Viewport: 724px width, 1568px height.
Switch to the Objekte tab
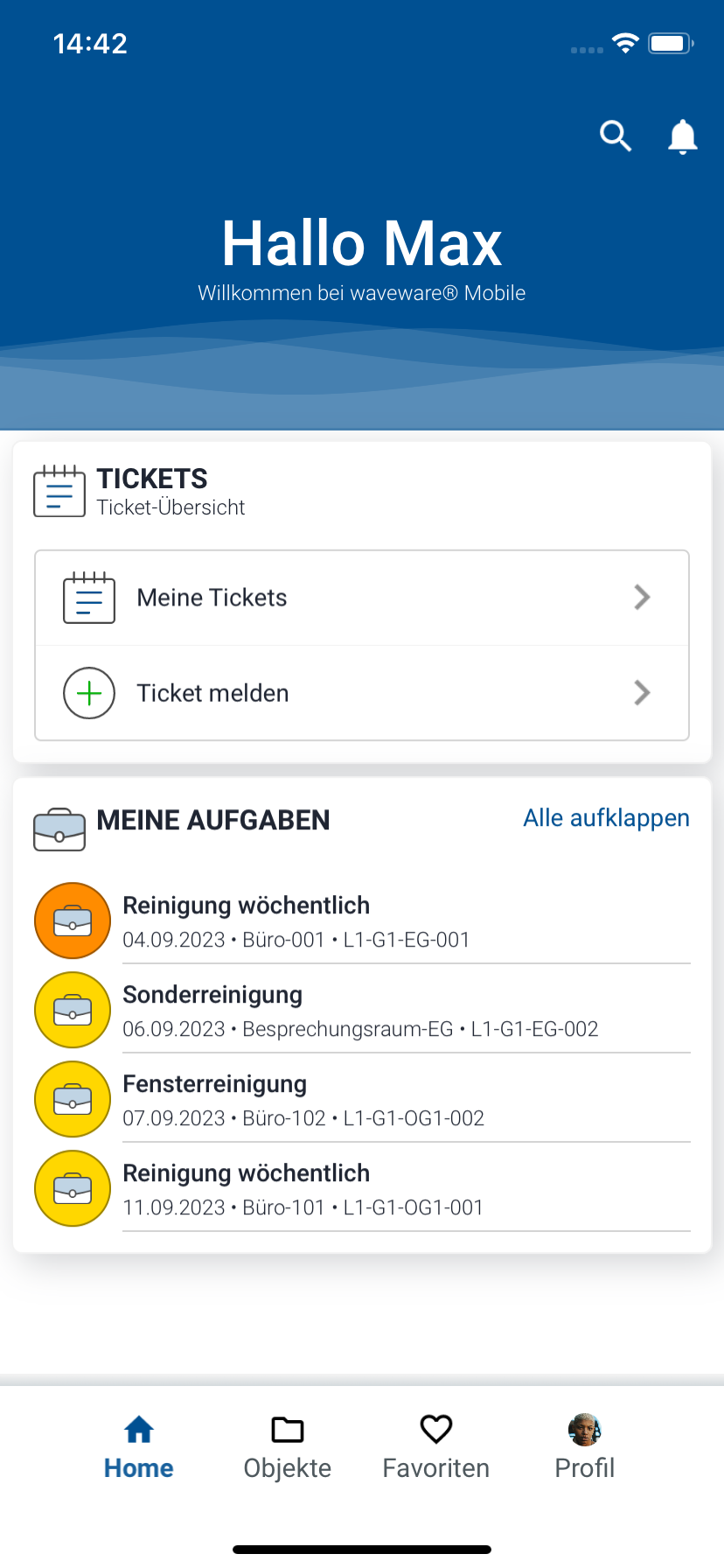pos(288,1447)
